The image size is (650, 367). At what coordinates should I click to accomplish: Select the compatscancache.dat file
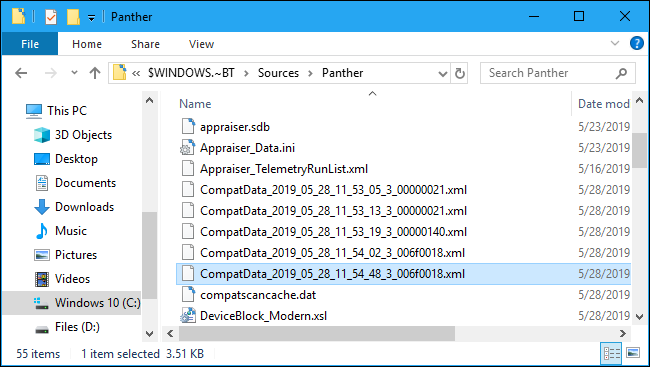pos(258,295)
